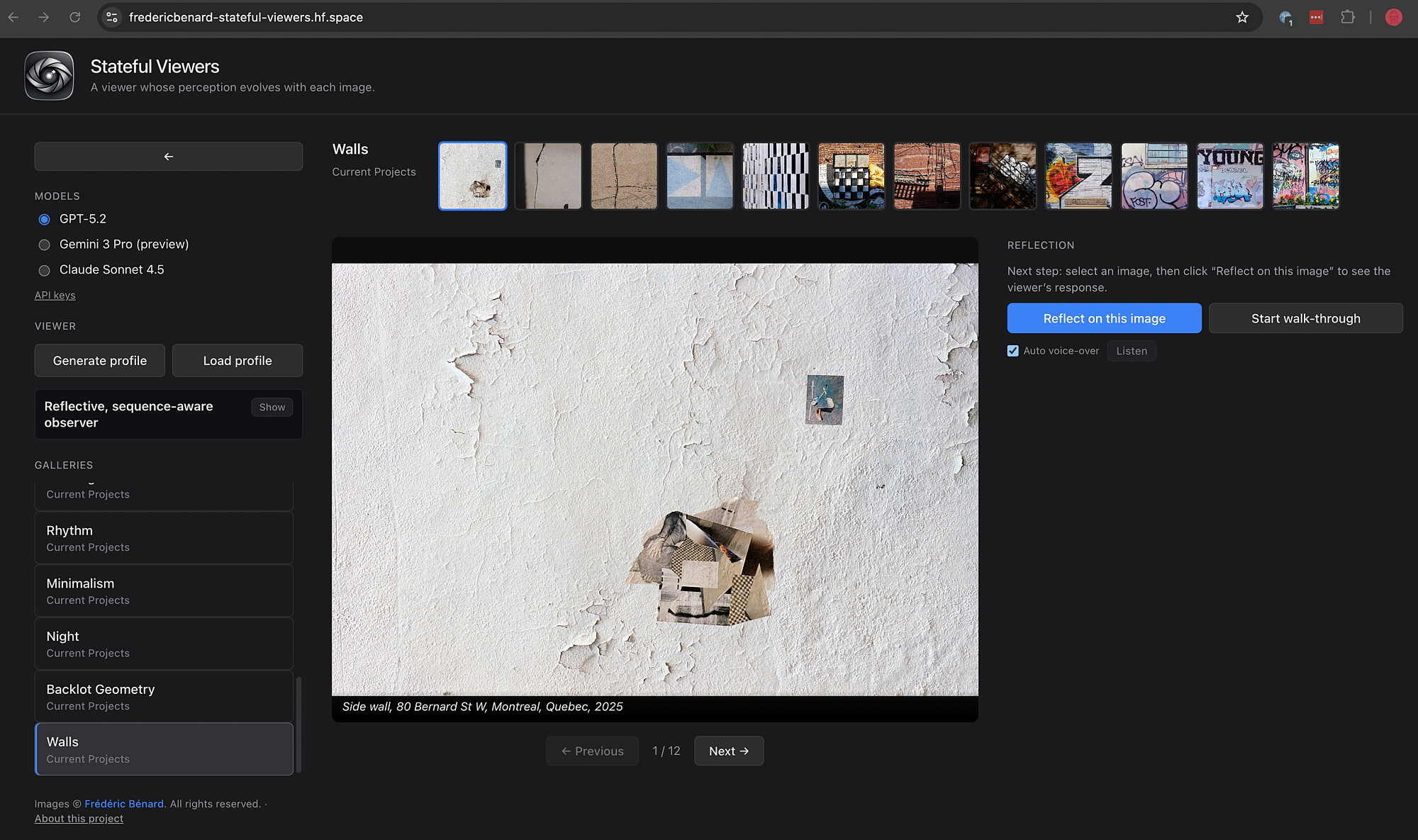The height and width of the screenshot is (840, 1418).
Task: Collapse the sidebar with the back arrow
Action: (168, 156)
